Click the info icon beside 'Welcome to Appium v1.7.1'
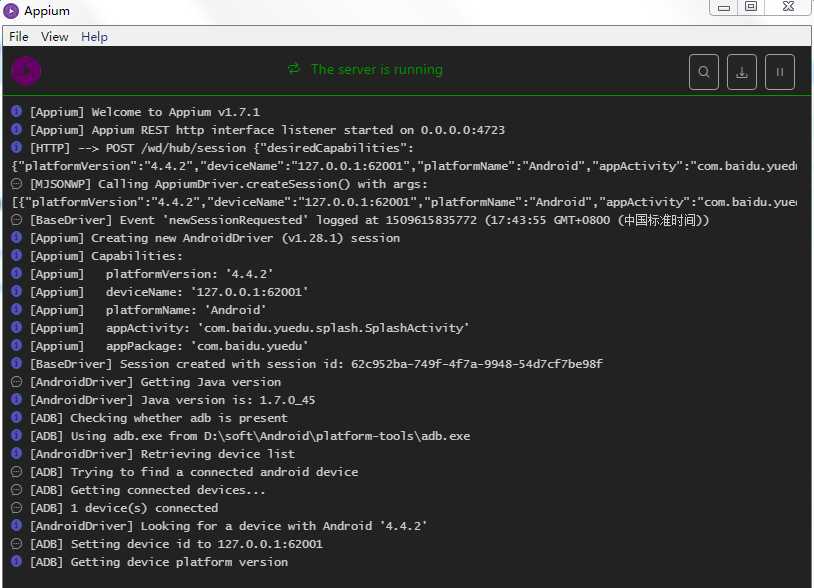This screenshot has width=814, height=588. [x=16, y=112]
